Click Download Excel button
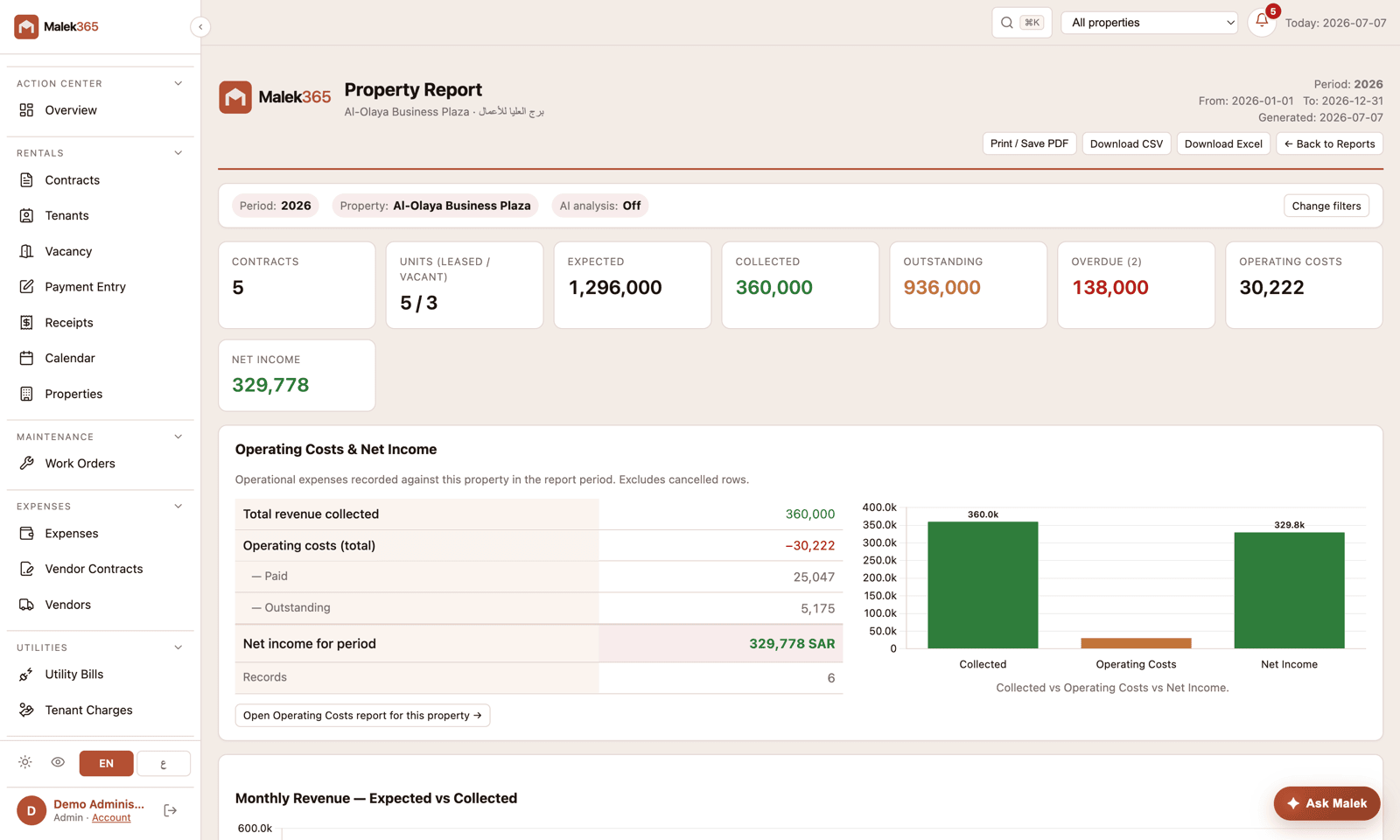The height and width of the screenshot is (840, 1400). click(x=1223, y=143)
